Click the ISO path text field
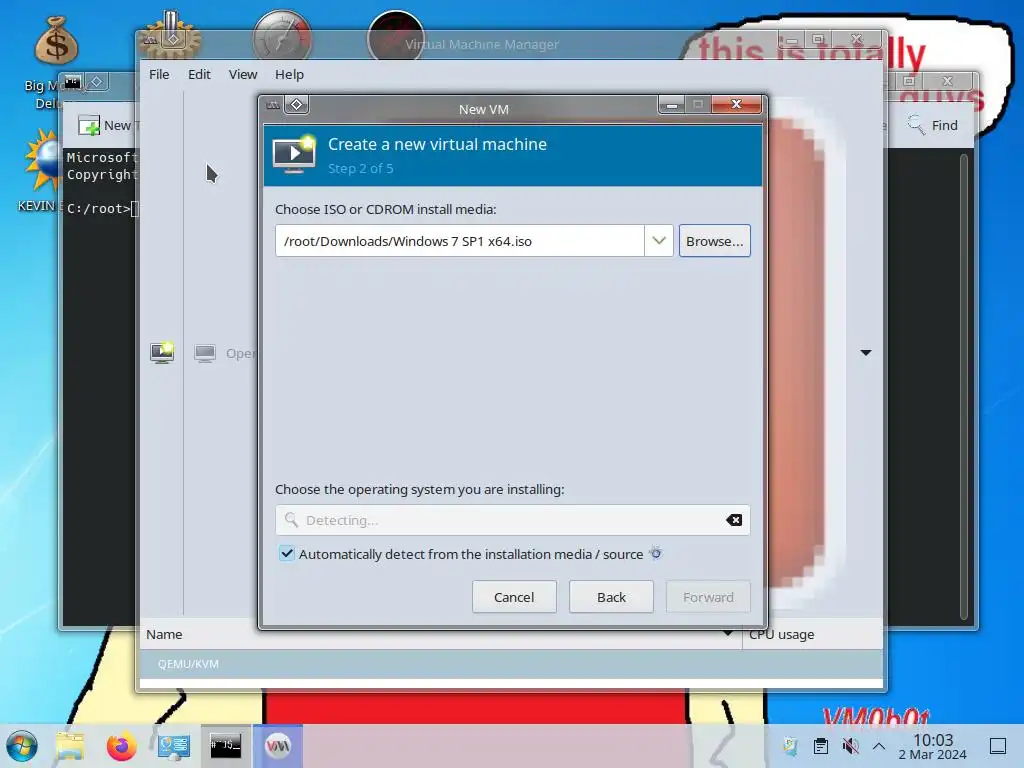1024x768 pixels. (x=460, y=241)
